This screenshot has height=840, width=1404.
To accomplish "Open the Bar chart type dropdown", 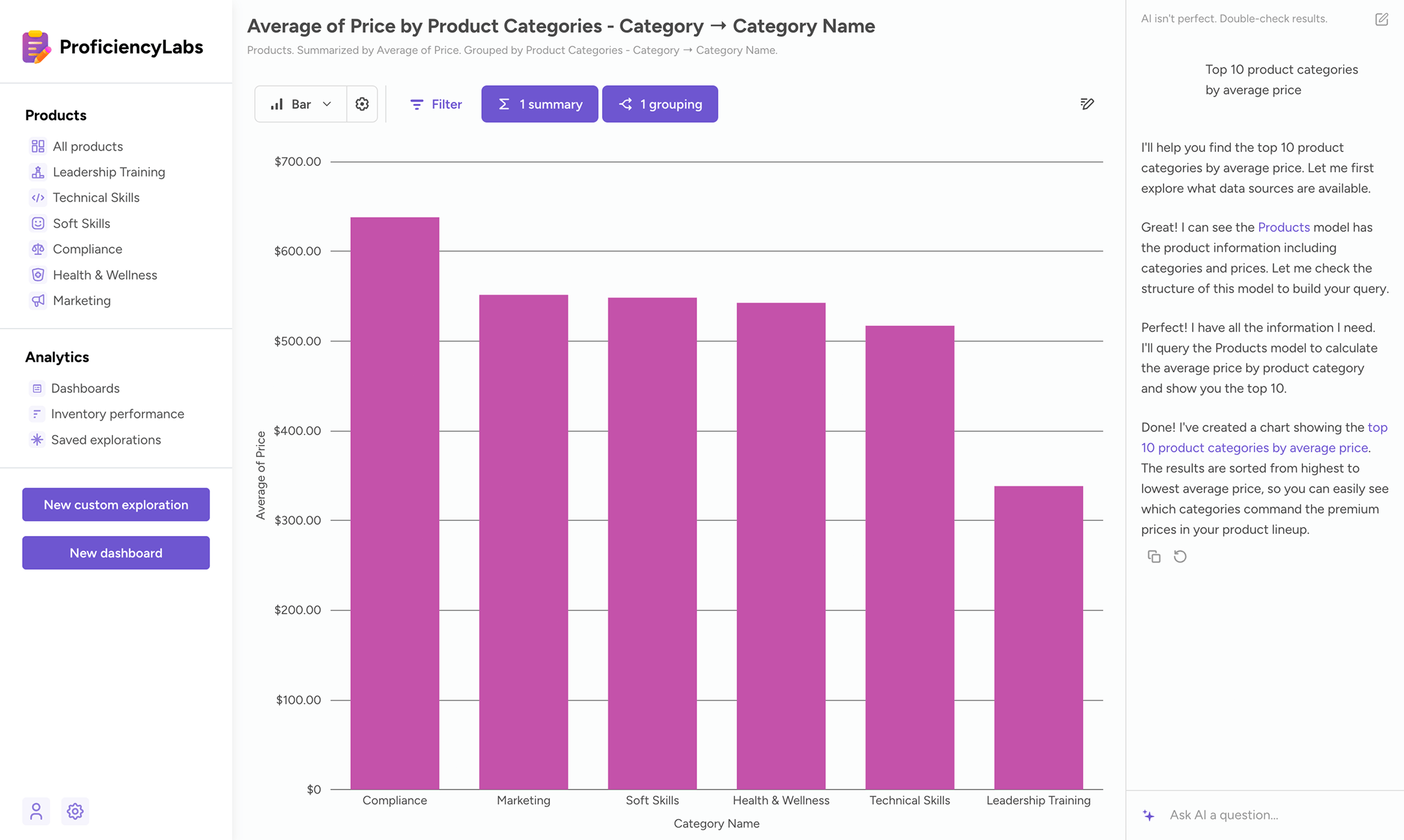I will pyautogui.click(x=301, y=104).
